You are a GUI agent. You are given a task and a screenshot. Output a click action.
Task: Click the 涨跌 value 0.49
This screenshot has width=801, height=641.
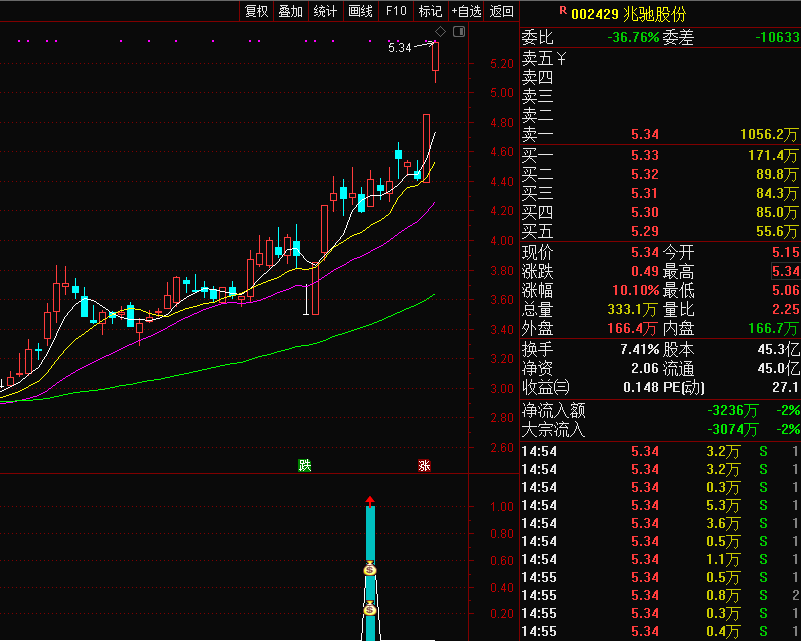coord(645,271)
